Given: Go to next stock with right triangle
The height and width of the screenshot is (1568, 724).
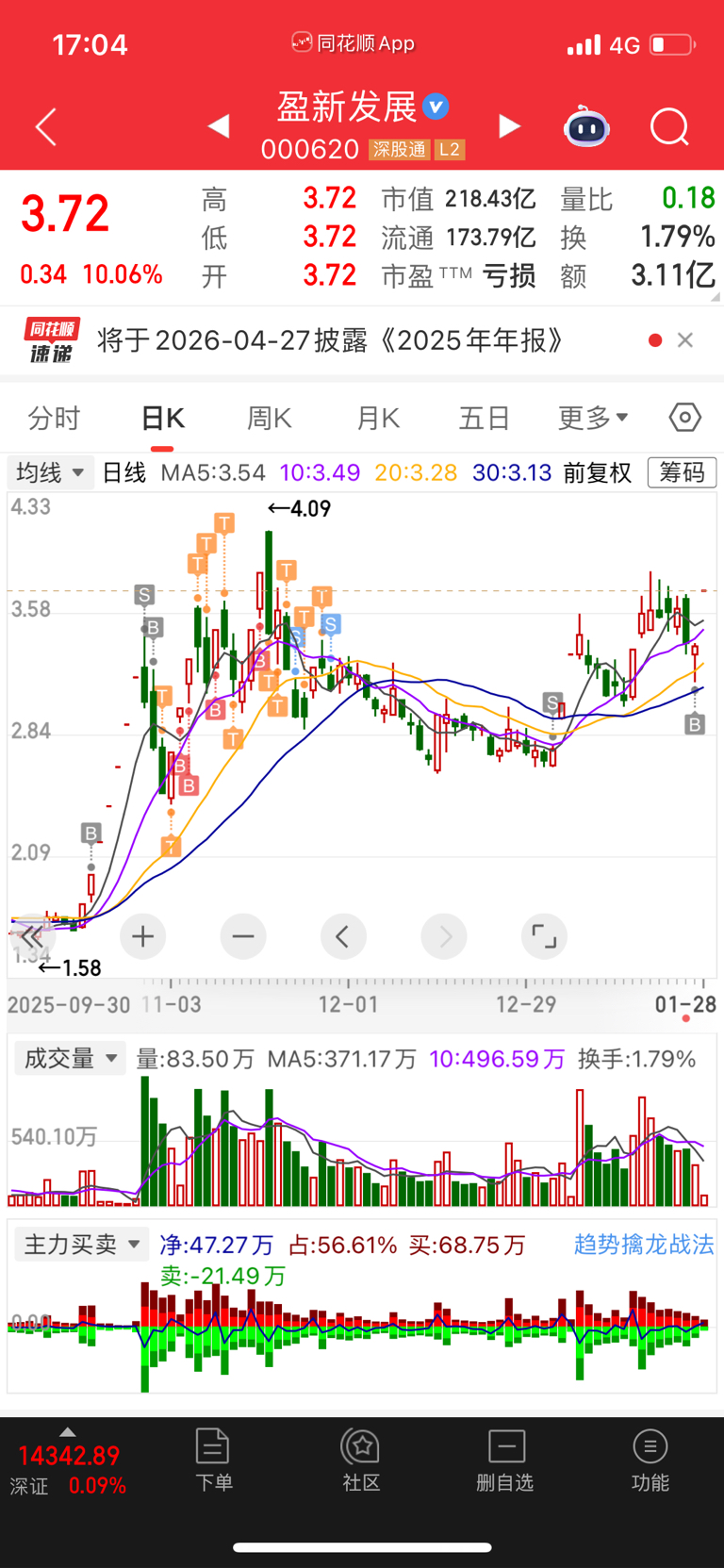Looking at the screenshot, I should click(509, 126).
